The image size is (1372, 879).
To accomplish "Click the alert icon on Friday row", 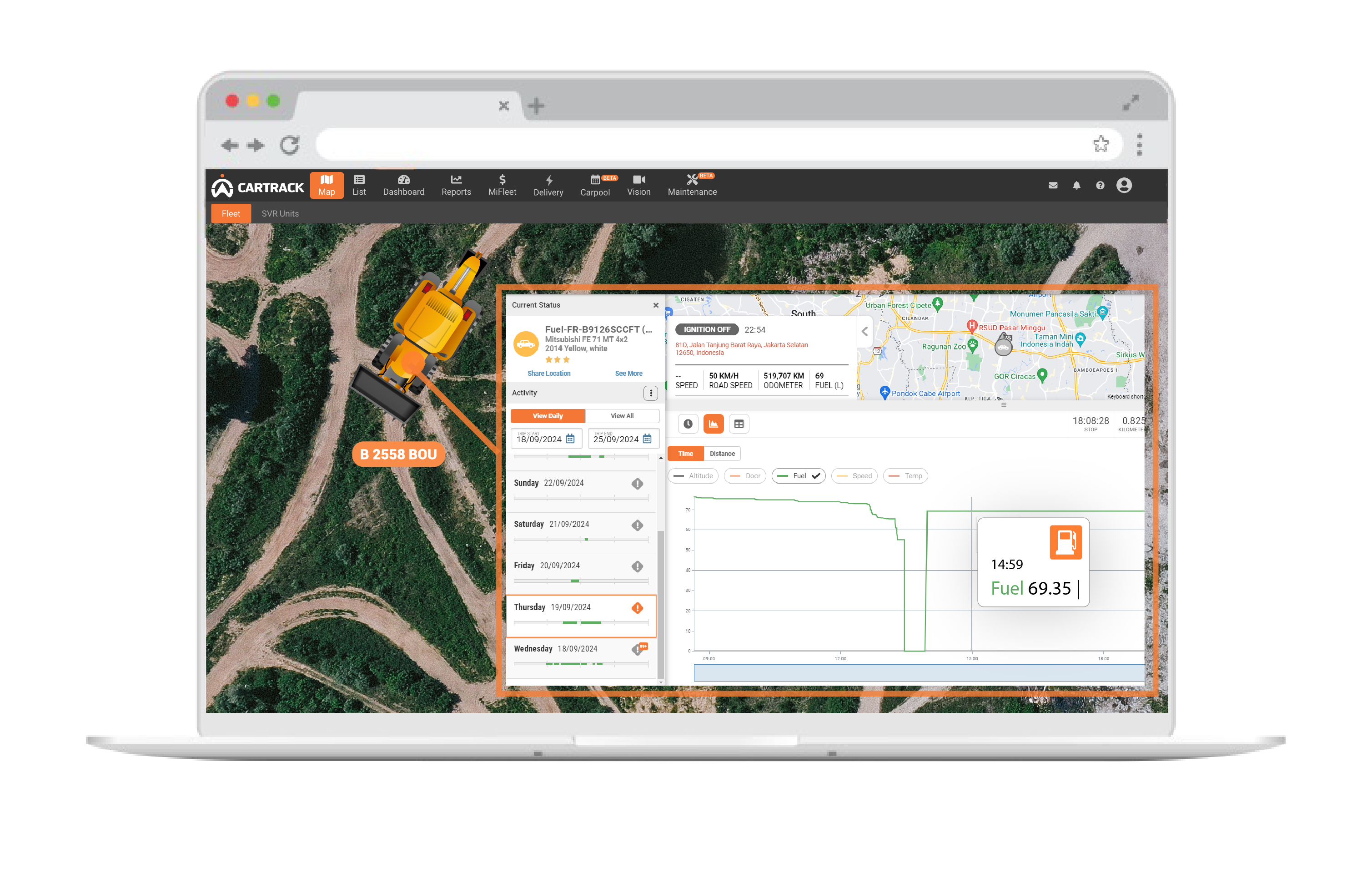I will [x=637, y=566].
